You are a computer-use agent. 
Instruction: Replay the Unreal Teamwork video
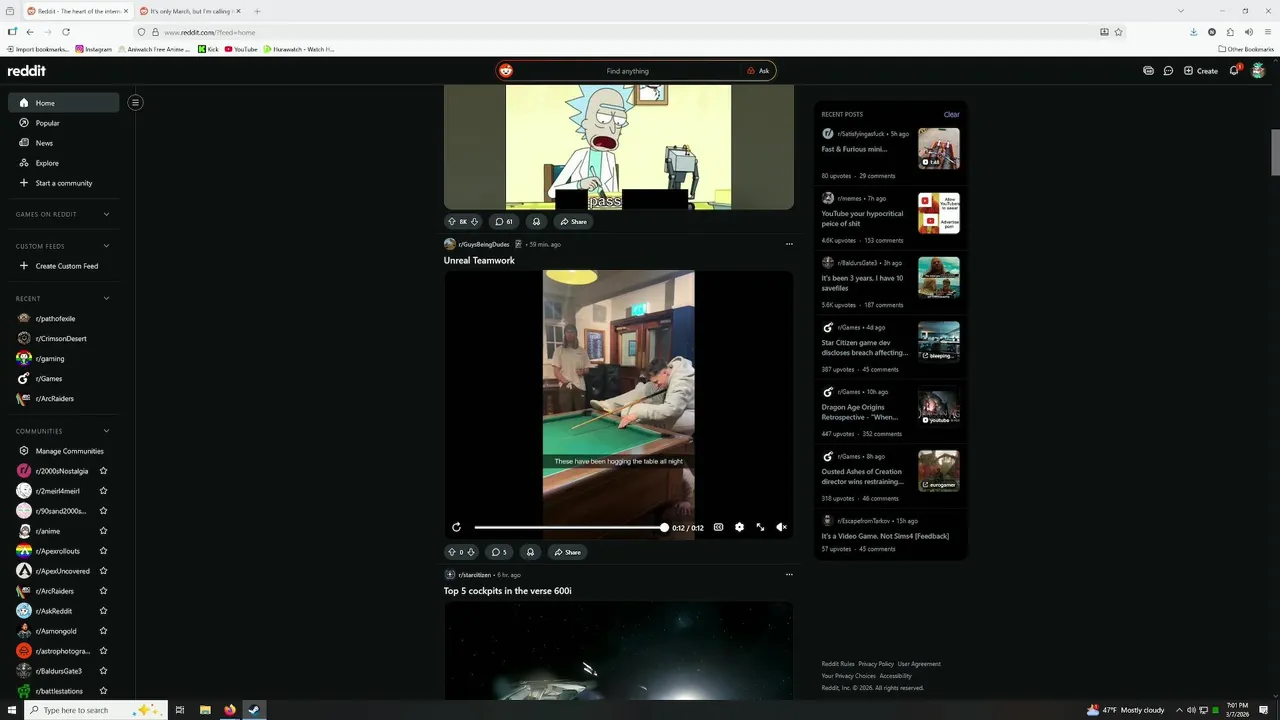coord(456,527)
